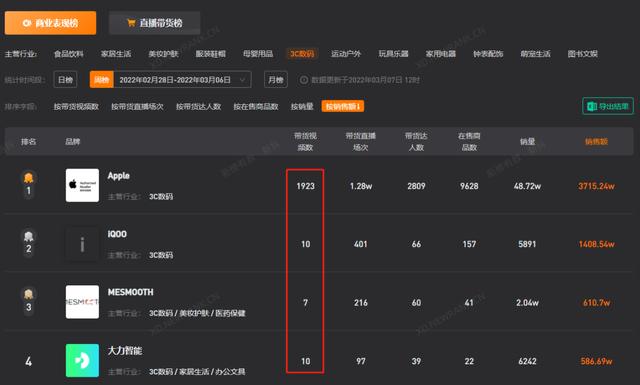640x385 pixels.
Task: Click the gold rank 1 medal icon
Action: tap(29, 177)
